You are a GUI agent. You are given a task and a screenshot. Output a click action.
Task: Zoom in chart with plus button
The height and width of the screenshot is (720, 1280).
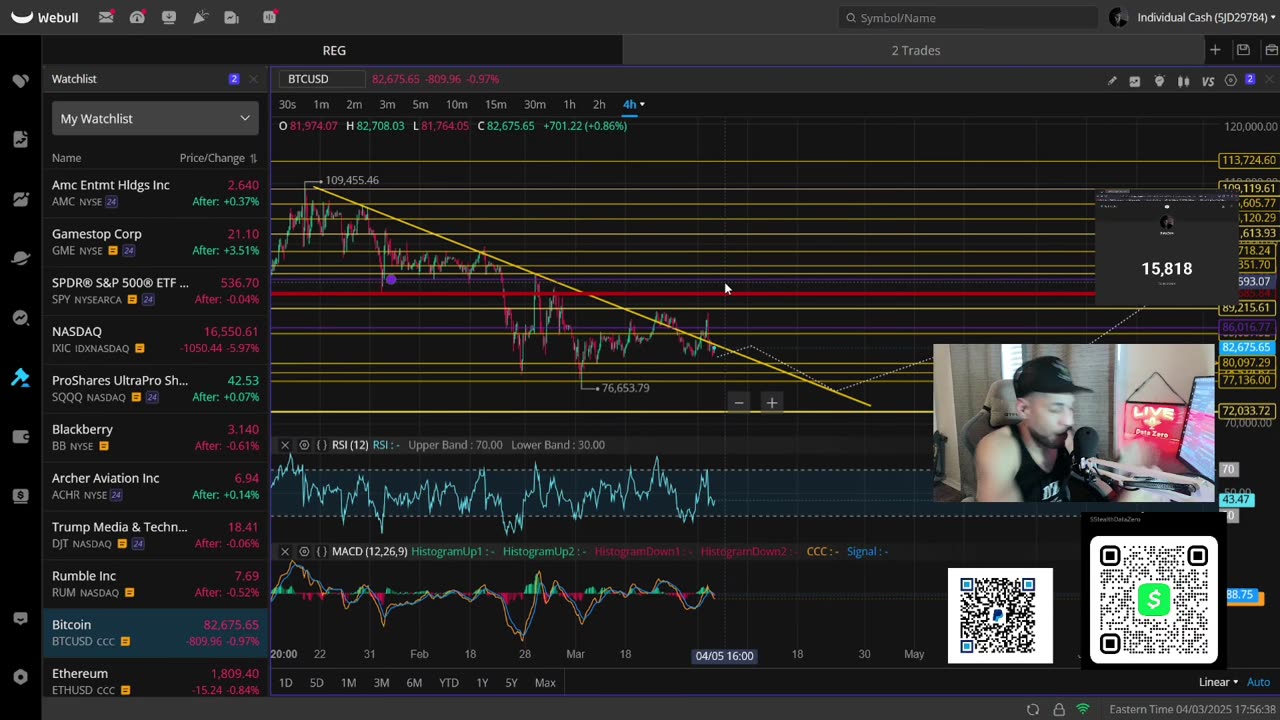(772, 402)
